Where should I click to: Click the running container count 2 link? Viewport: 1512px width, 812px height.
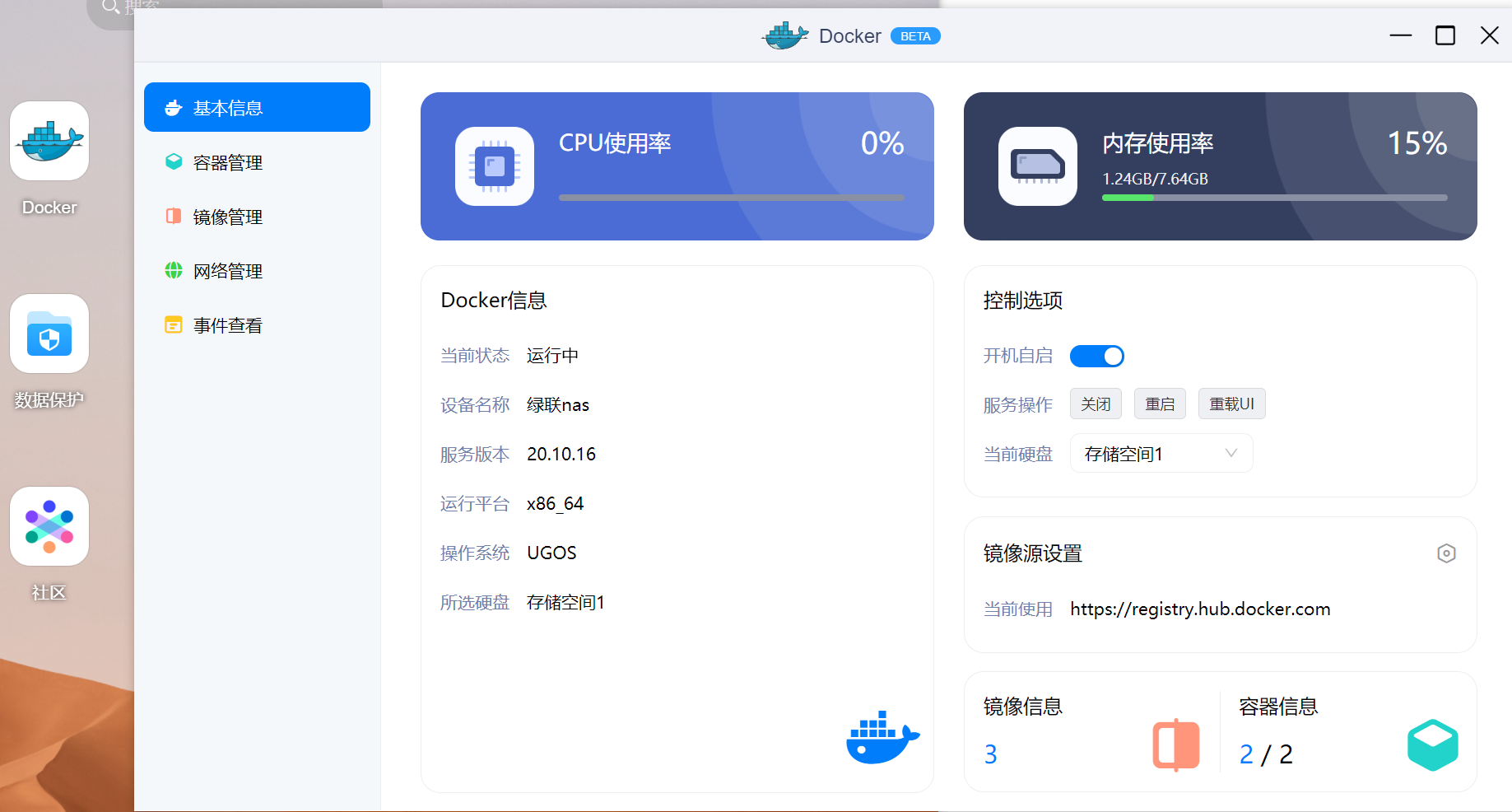(1246, 754)
